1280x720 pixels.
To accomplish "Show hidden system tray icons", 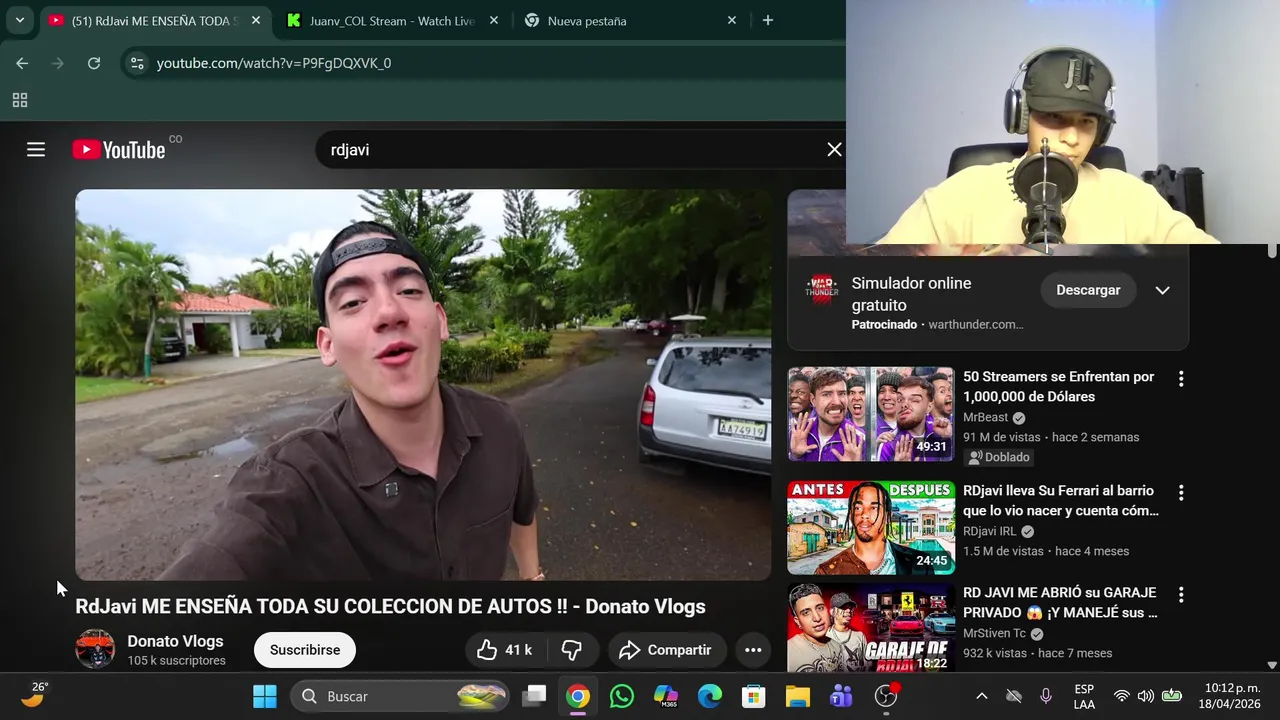I will tap(982, 696).
